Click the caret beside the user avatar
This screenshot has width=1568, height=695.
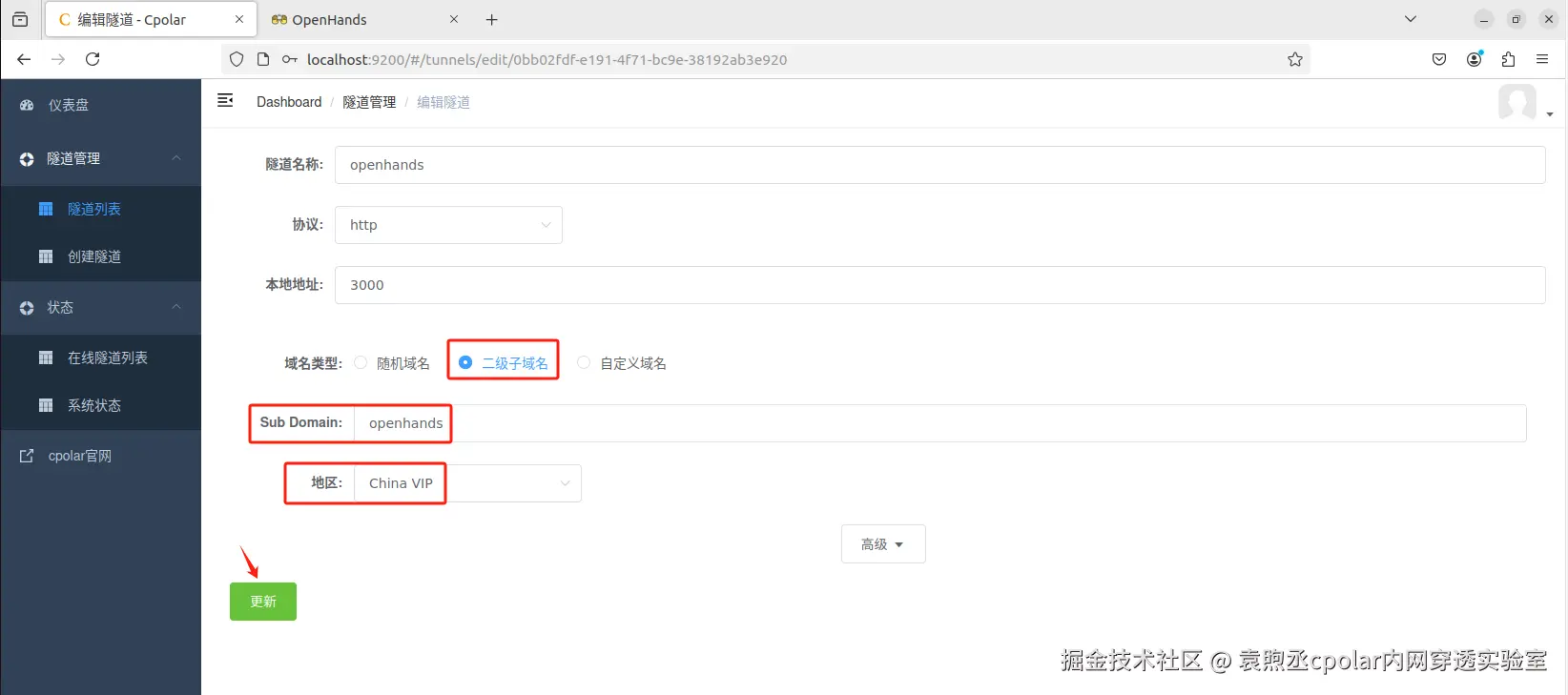pos(1550,114)
